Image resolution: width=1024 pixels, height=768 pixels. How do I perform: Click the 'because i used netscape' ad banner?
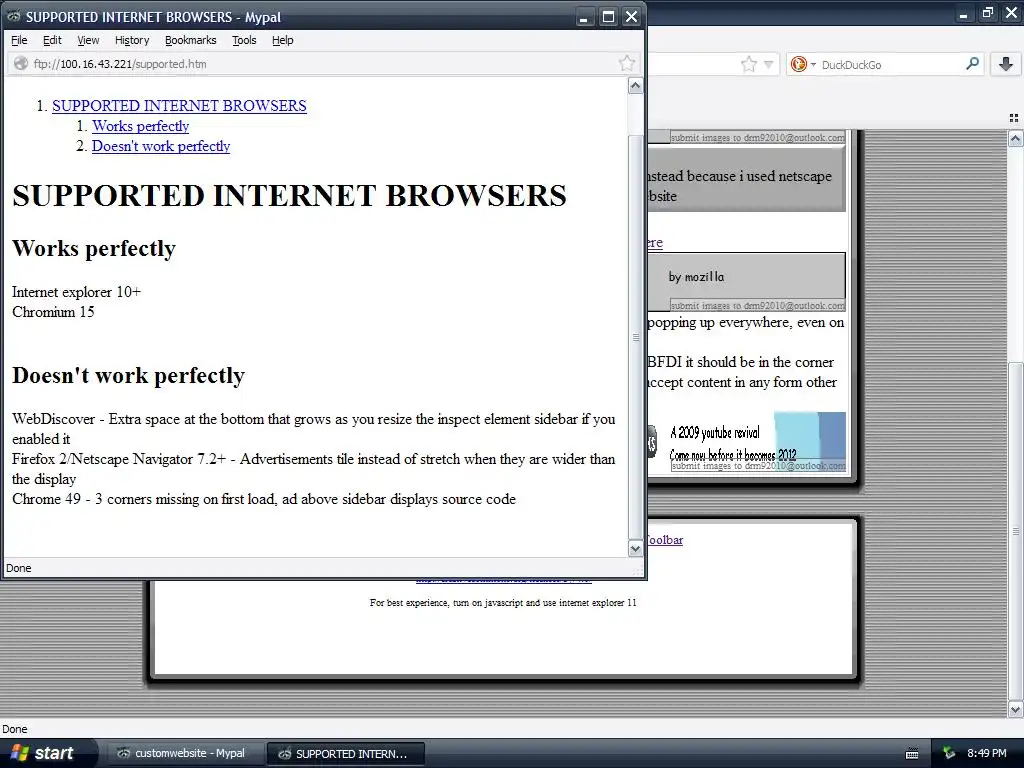point(746,178)
